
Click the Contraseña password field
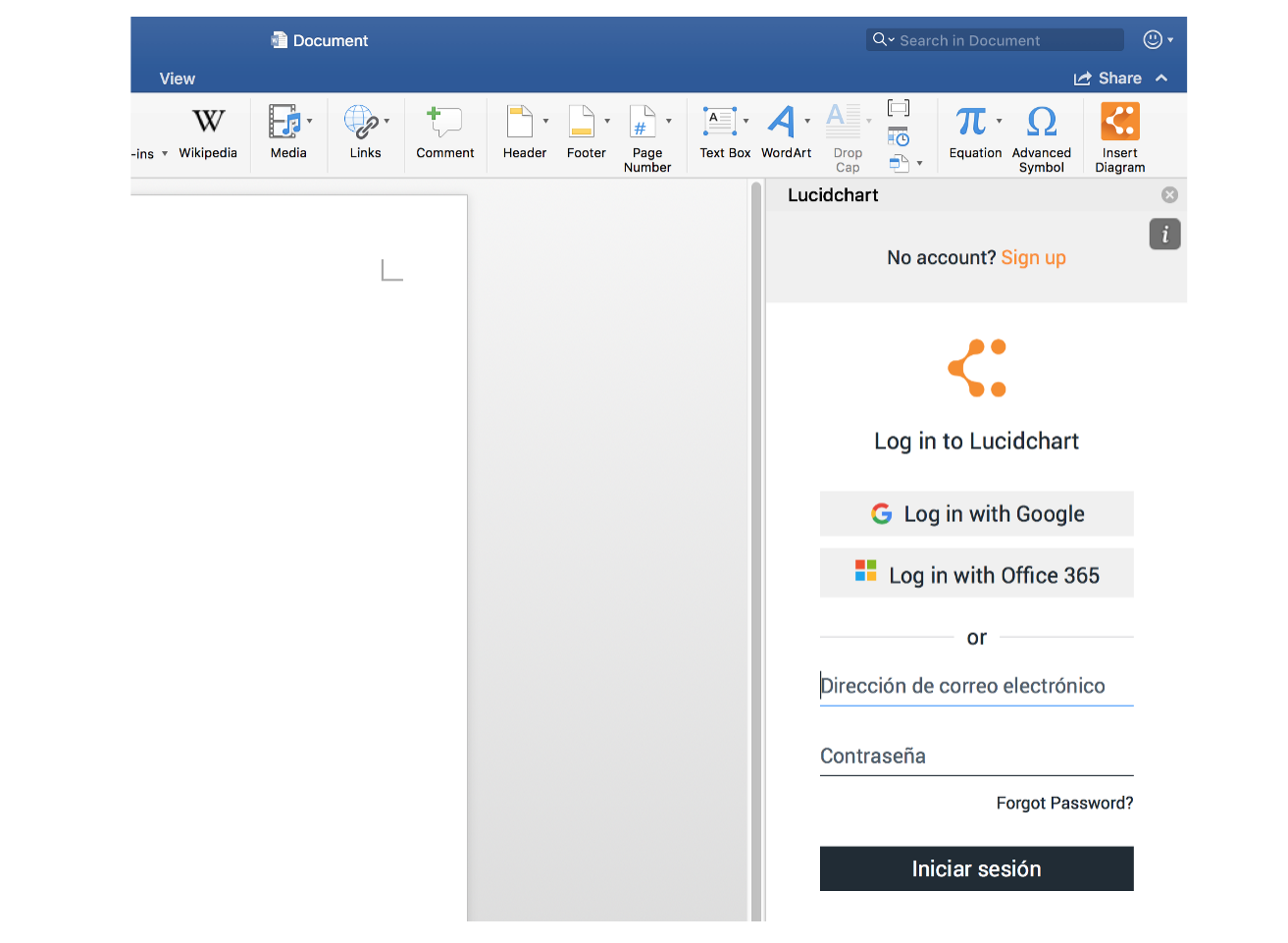coord(977,757)
